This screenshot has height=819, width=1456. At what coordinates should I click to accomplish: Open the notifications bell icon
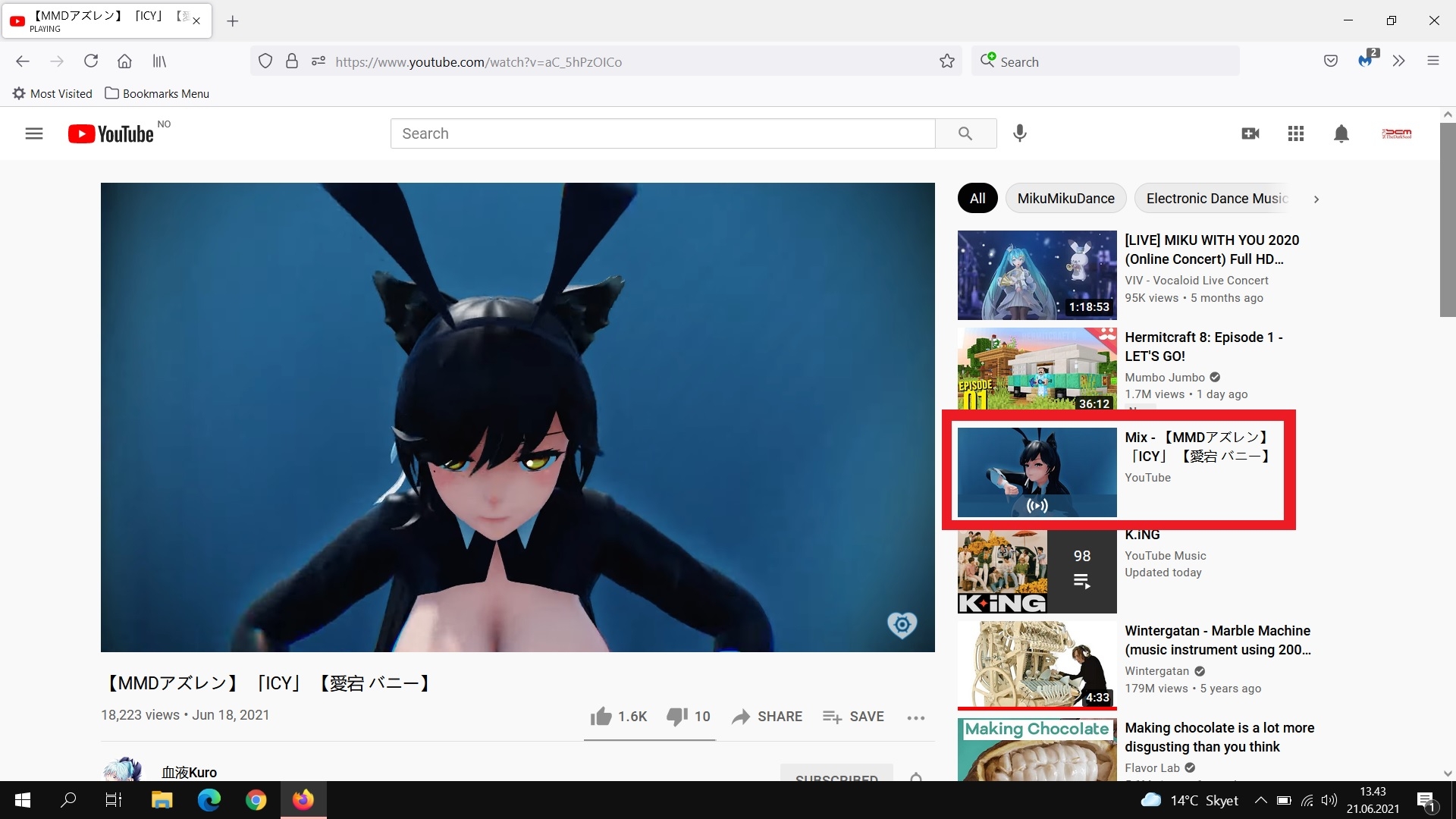coord(1341,133)
